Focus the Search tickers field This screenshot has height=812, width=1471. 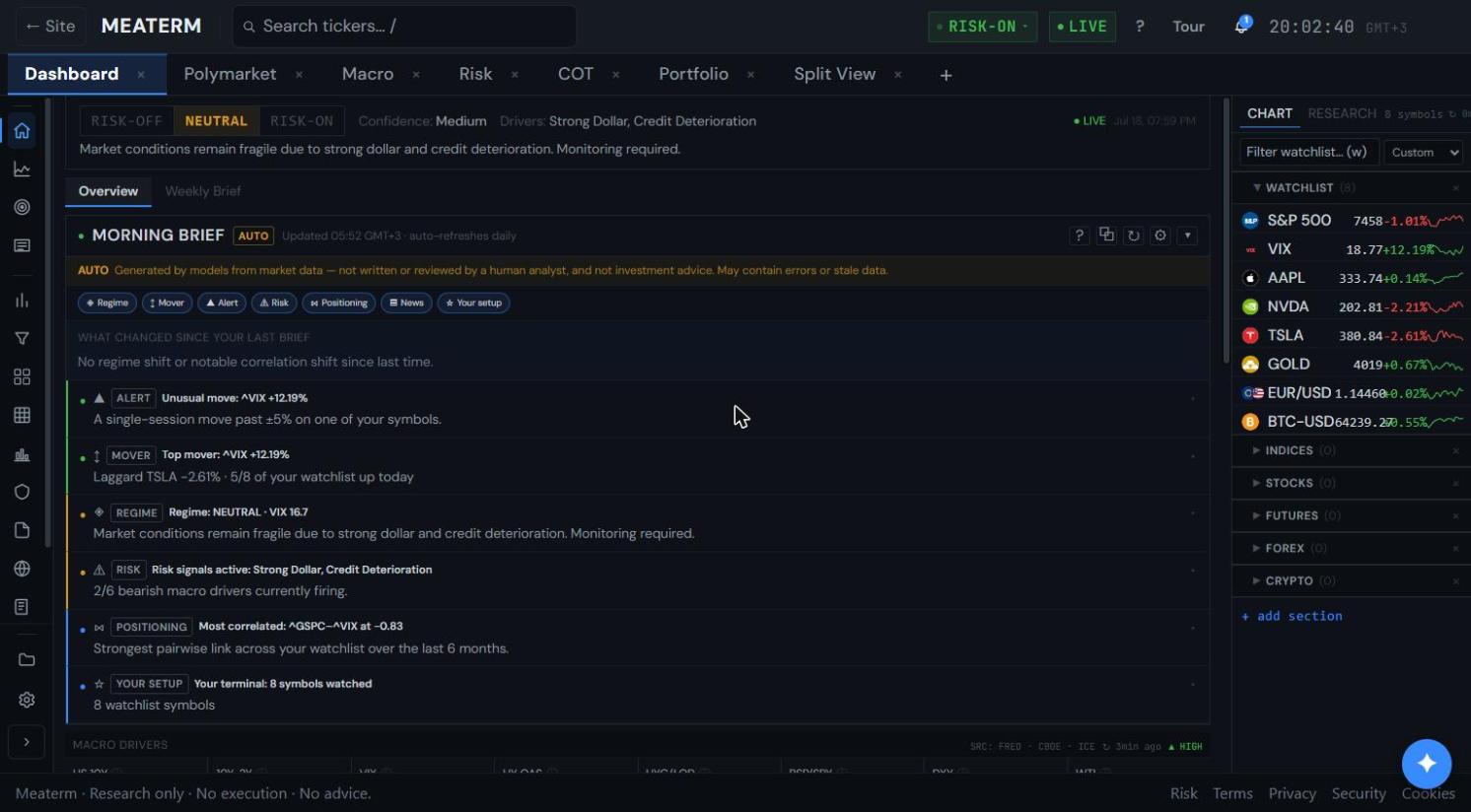click(x=404, y=27)
